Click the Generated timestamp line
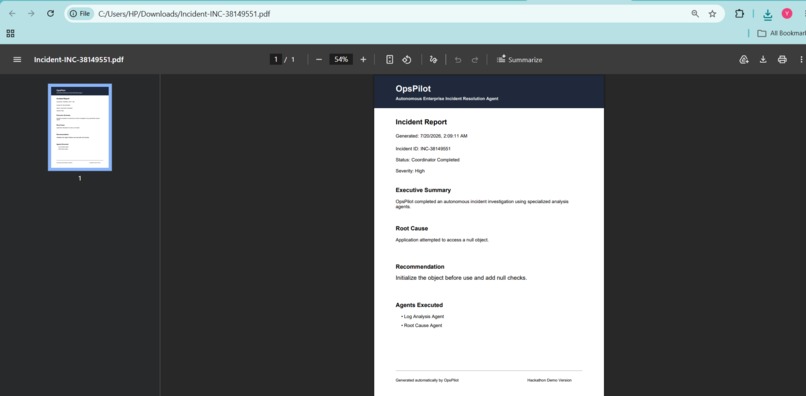The image size is (806, 396). click(431, 136)
